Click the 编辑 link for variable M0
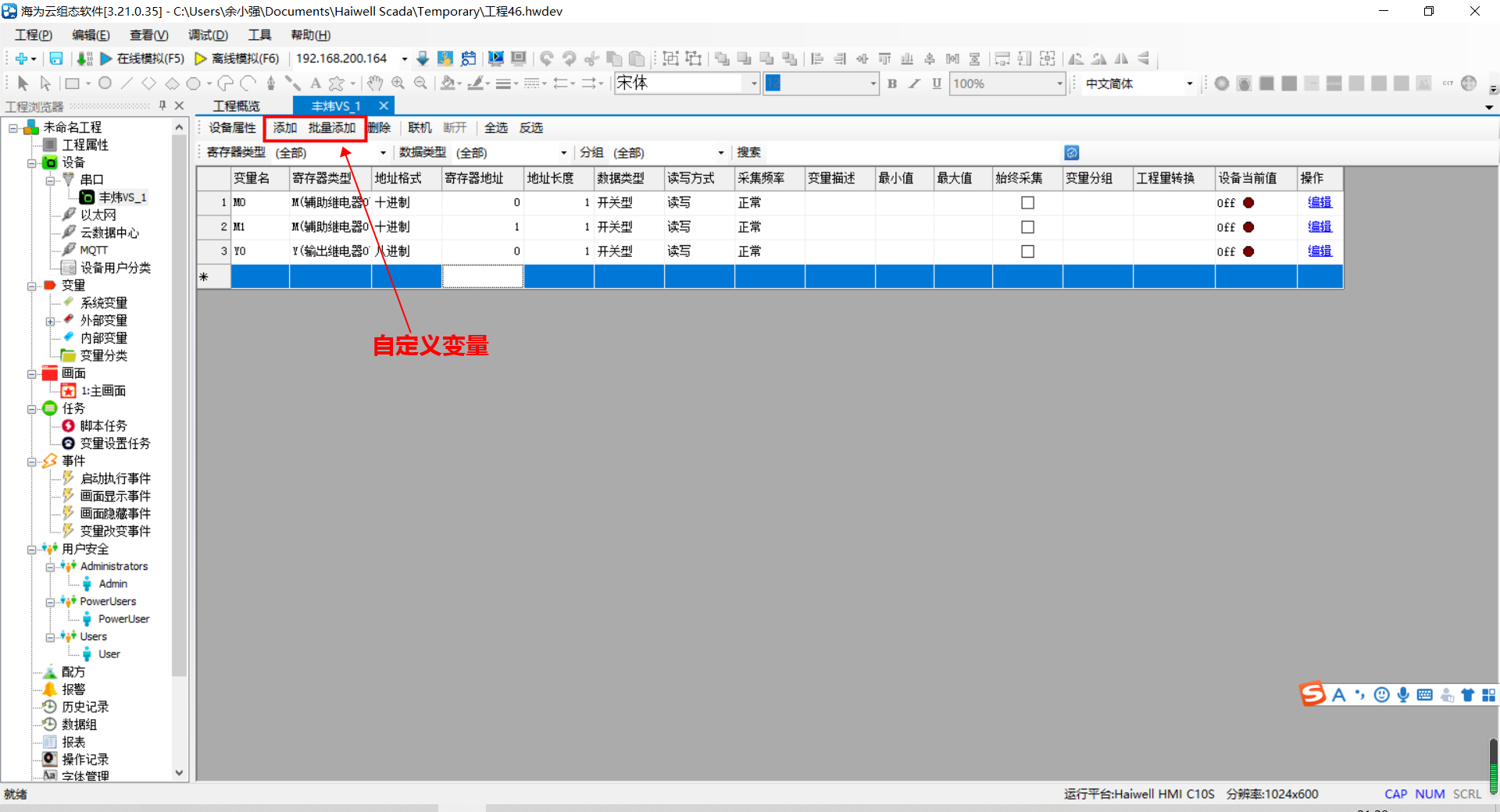 [1320, 202]
